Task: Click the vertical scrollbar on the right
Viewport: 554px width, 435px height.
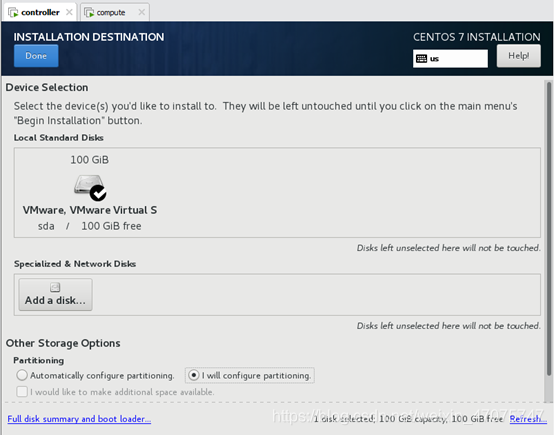Action: (549, 229)
